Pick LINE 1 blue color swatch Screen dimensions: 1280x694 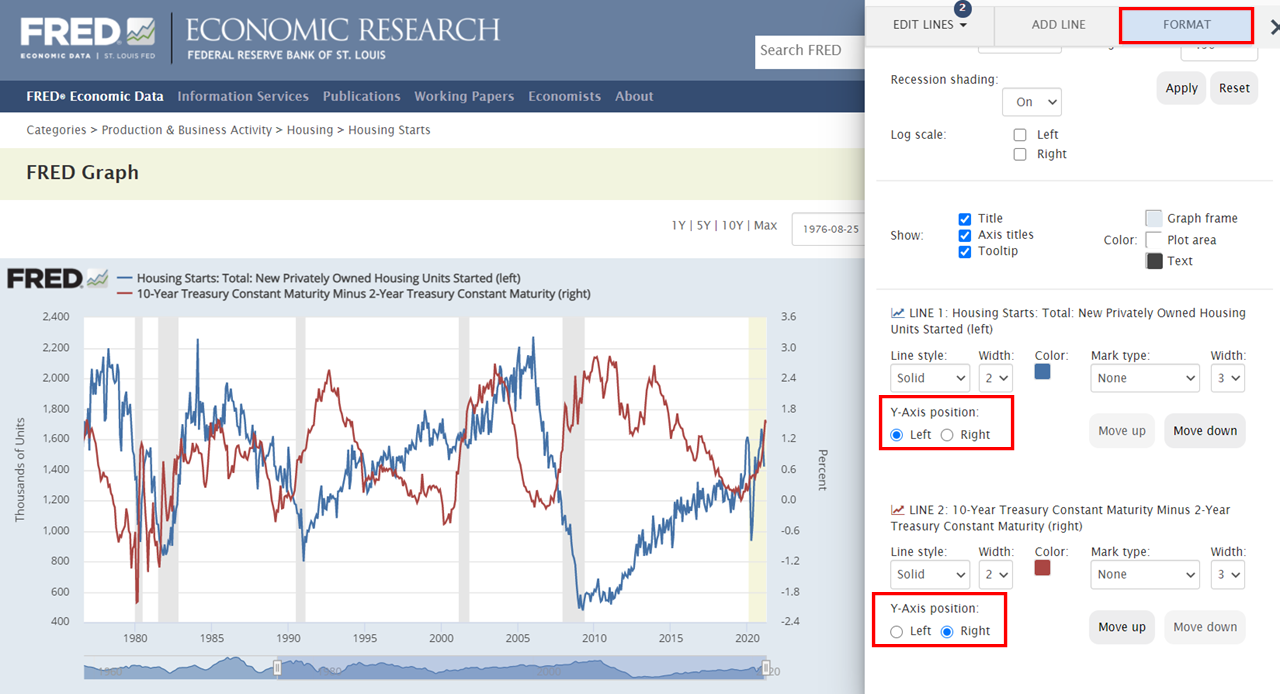pos(1042,372)
